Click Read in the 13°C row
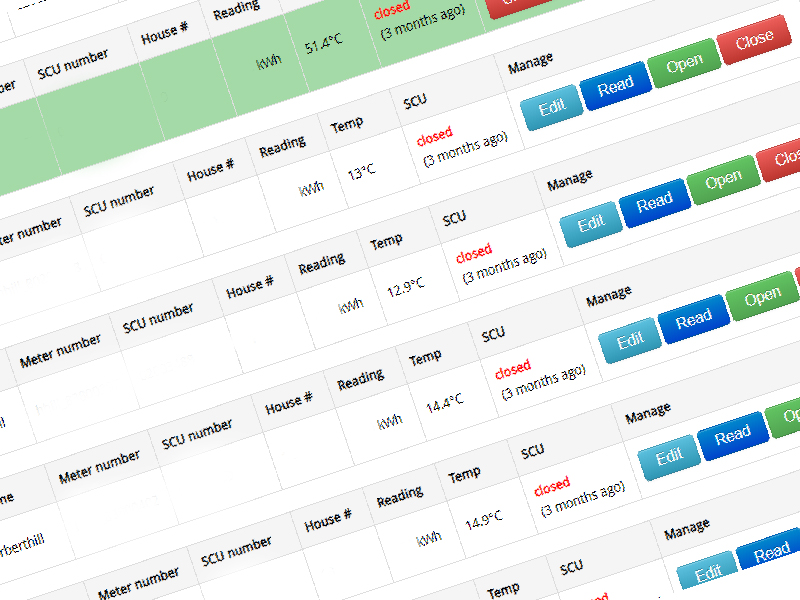The width and height of the screenshot is (800, 600). pos(616,86)
